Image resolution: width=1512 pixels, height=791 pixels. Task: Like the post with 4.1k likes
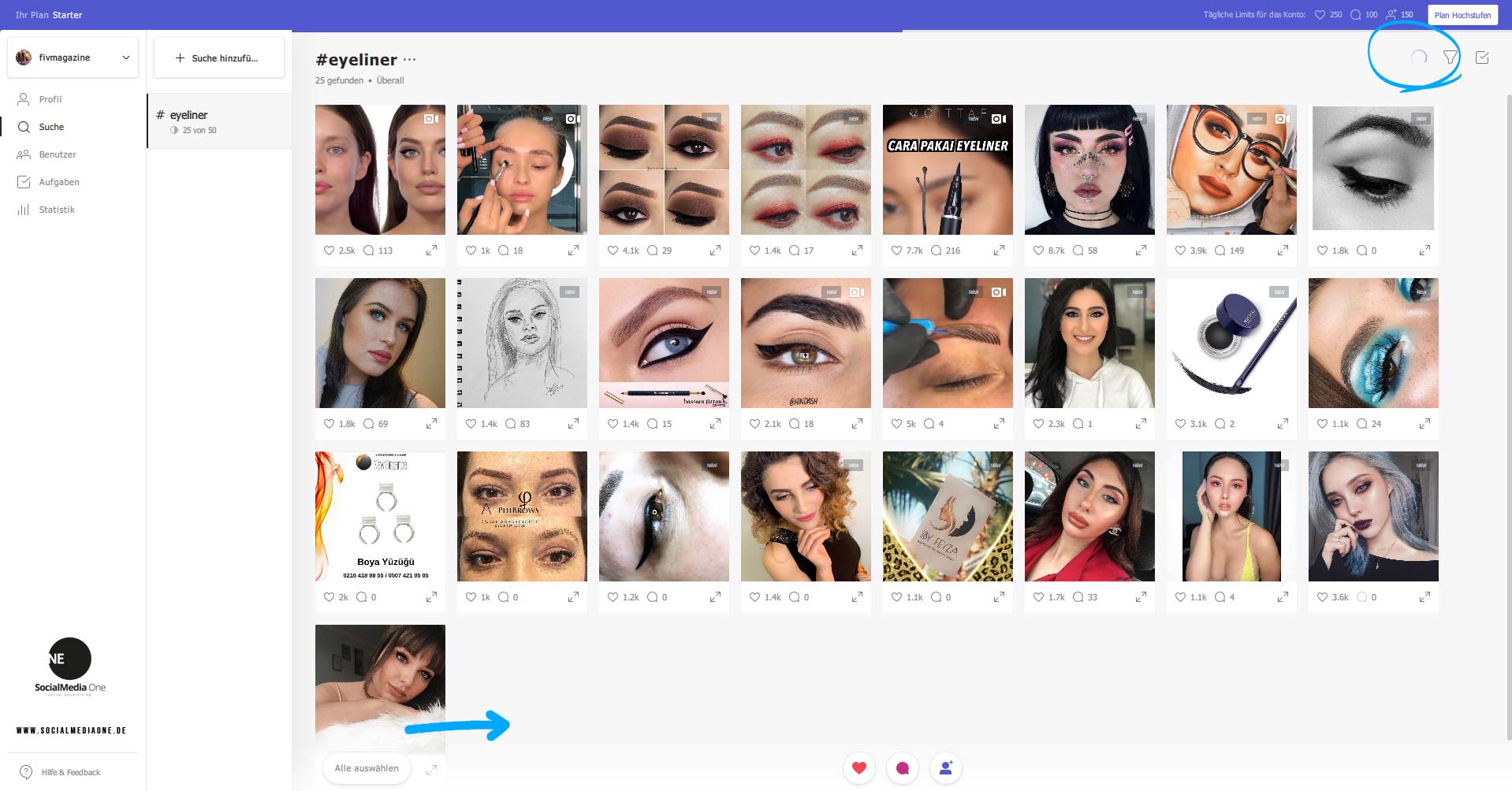613,251
